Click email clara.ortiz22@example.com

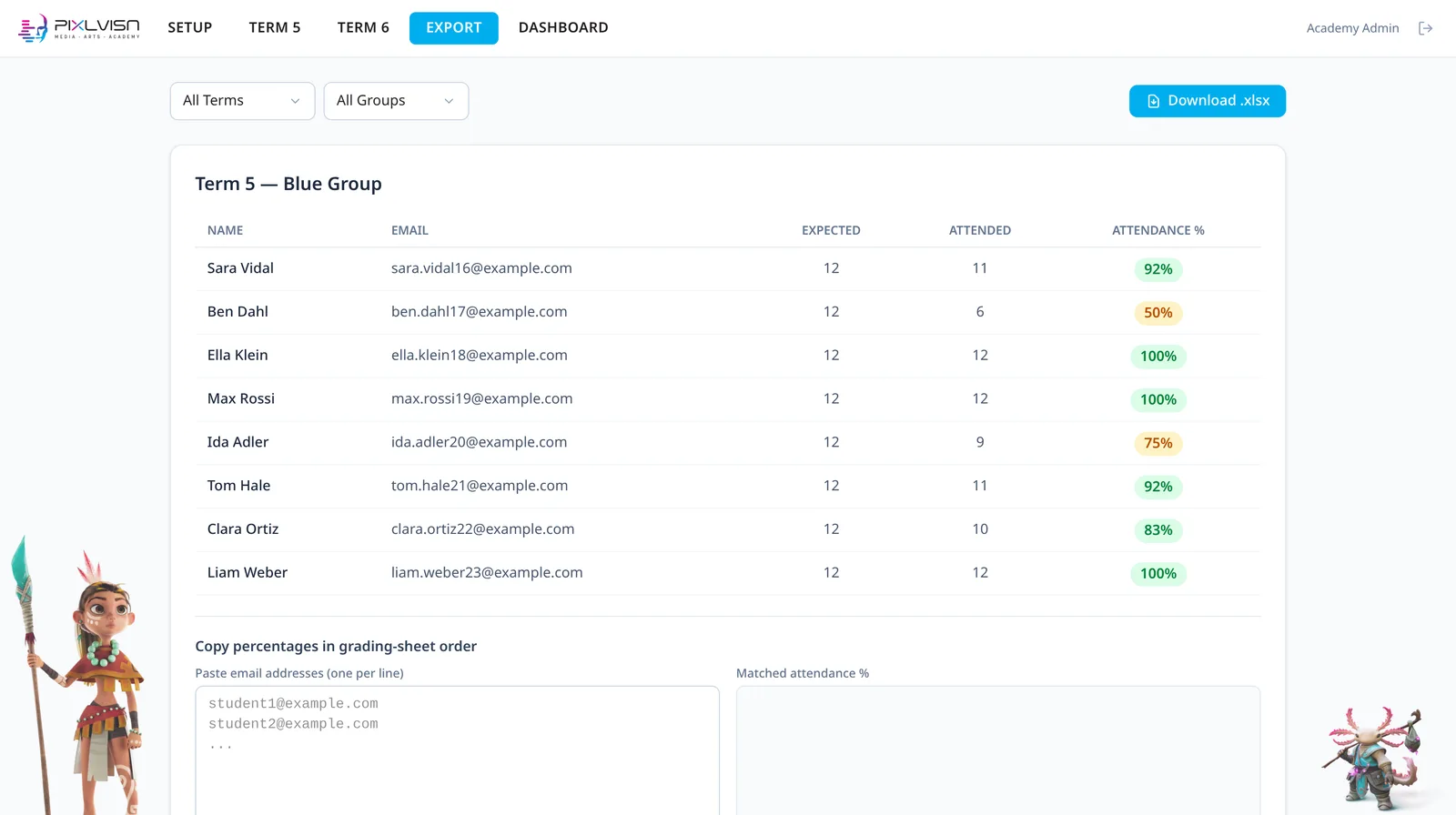[483, 529]
